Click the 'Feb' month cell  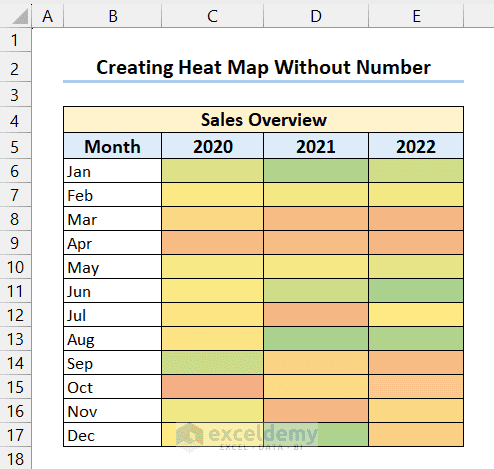(x=112, y=195)
